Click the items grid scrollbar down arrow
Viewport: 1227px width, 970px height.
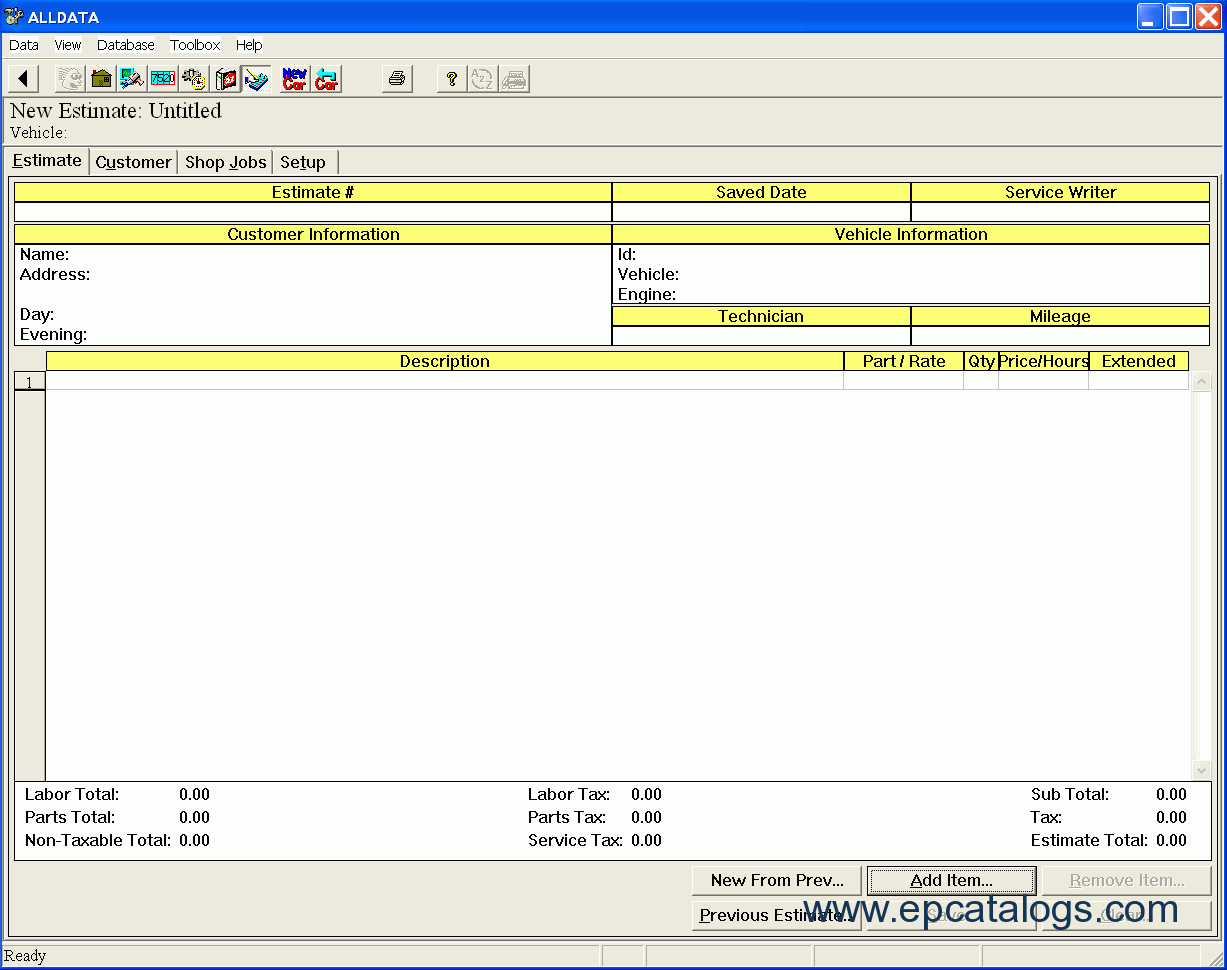[1202, 770]
